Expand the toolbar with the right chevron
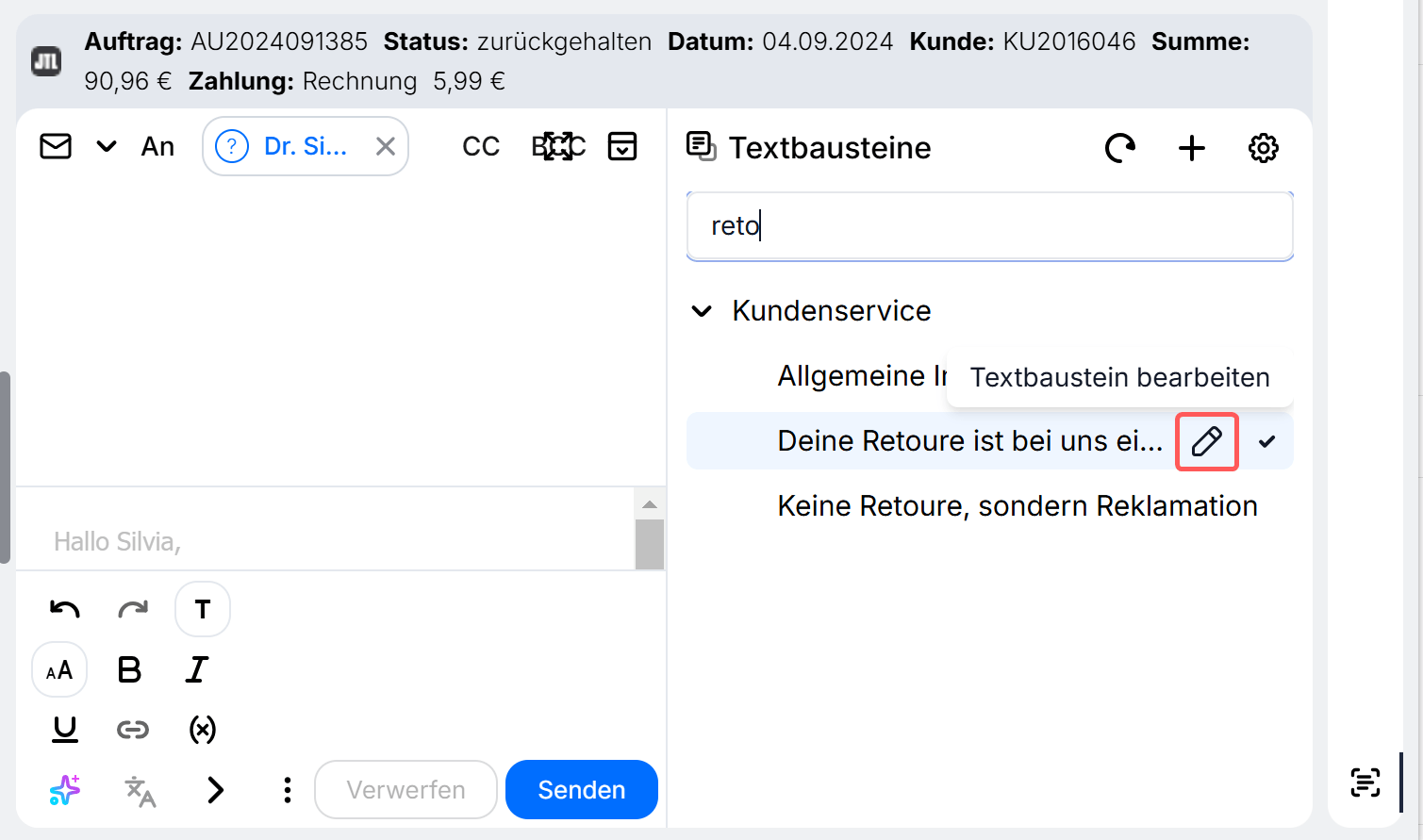Image resolution: width=1423 pixels, height=840 pixels. click(x=216, y=790)
